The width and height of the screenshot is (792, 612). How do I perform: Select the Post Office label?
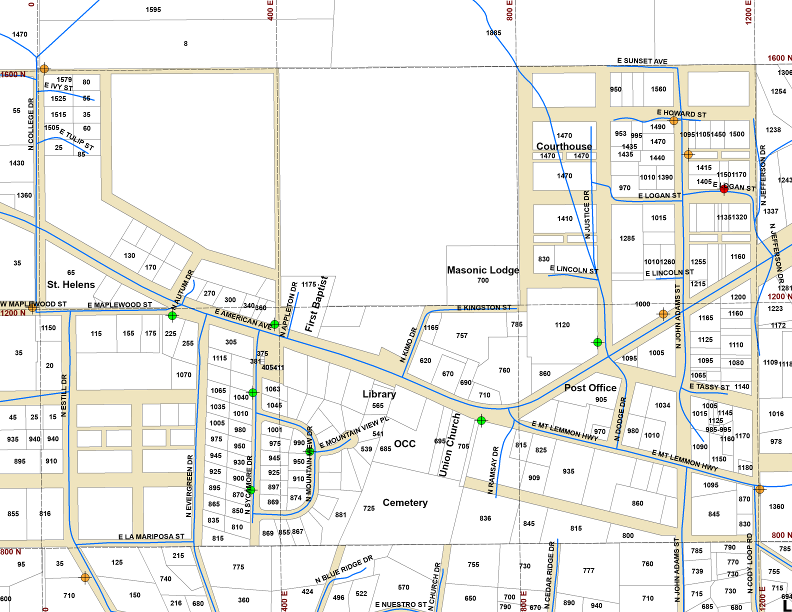590,387
